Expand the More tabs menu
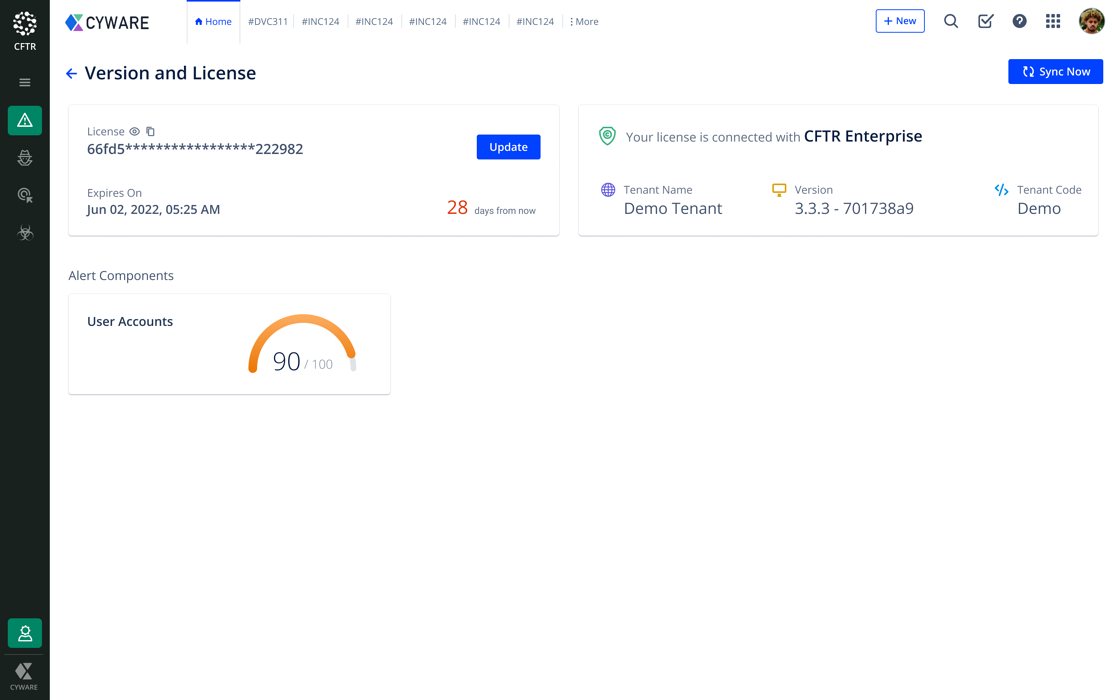 coord(584,22)
